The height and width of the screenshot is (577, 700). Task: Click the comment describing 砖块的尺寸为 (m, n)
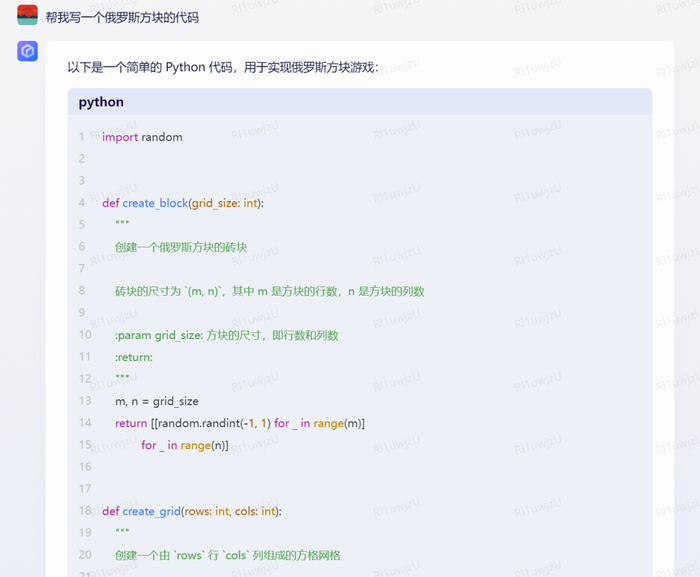pyautogui.click(x=270, y=291)
